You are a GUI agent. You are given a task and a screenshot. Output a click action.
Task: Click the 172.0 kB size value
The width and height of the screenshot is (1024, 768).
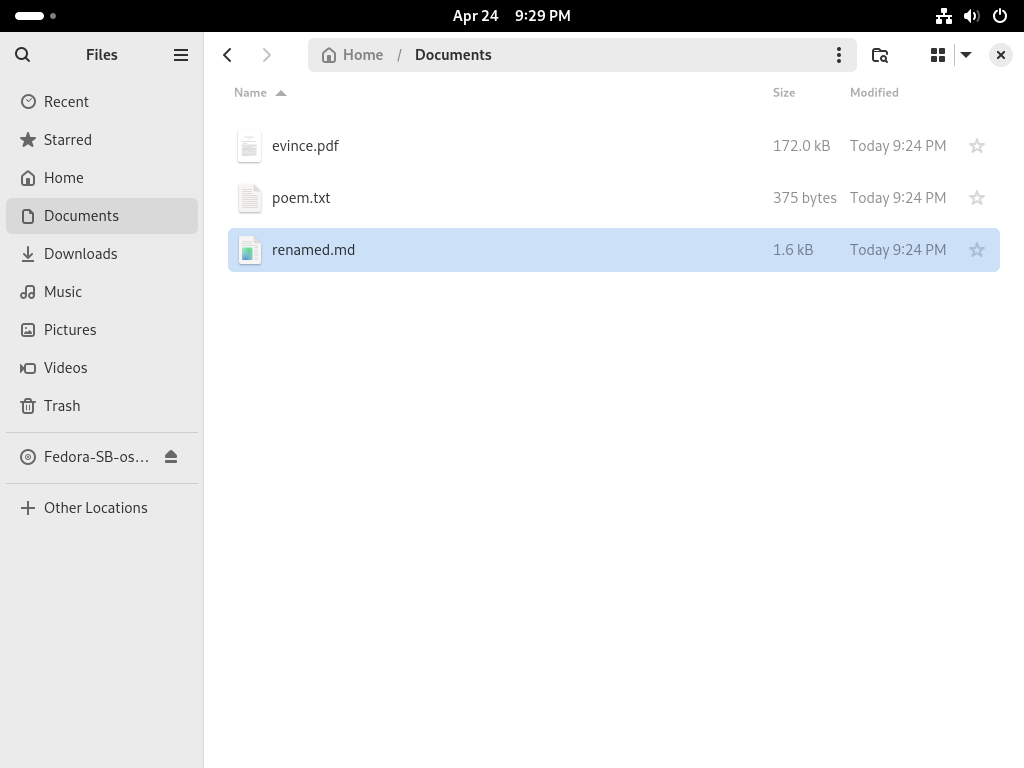coord(801,146)
